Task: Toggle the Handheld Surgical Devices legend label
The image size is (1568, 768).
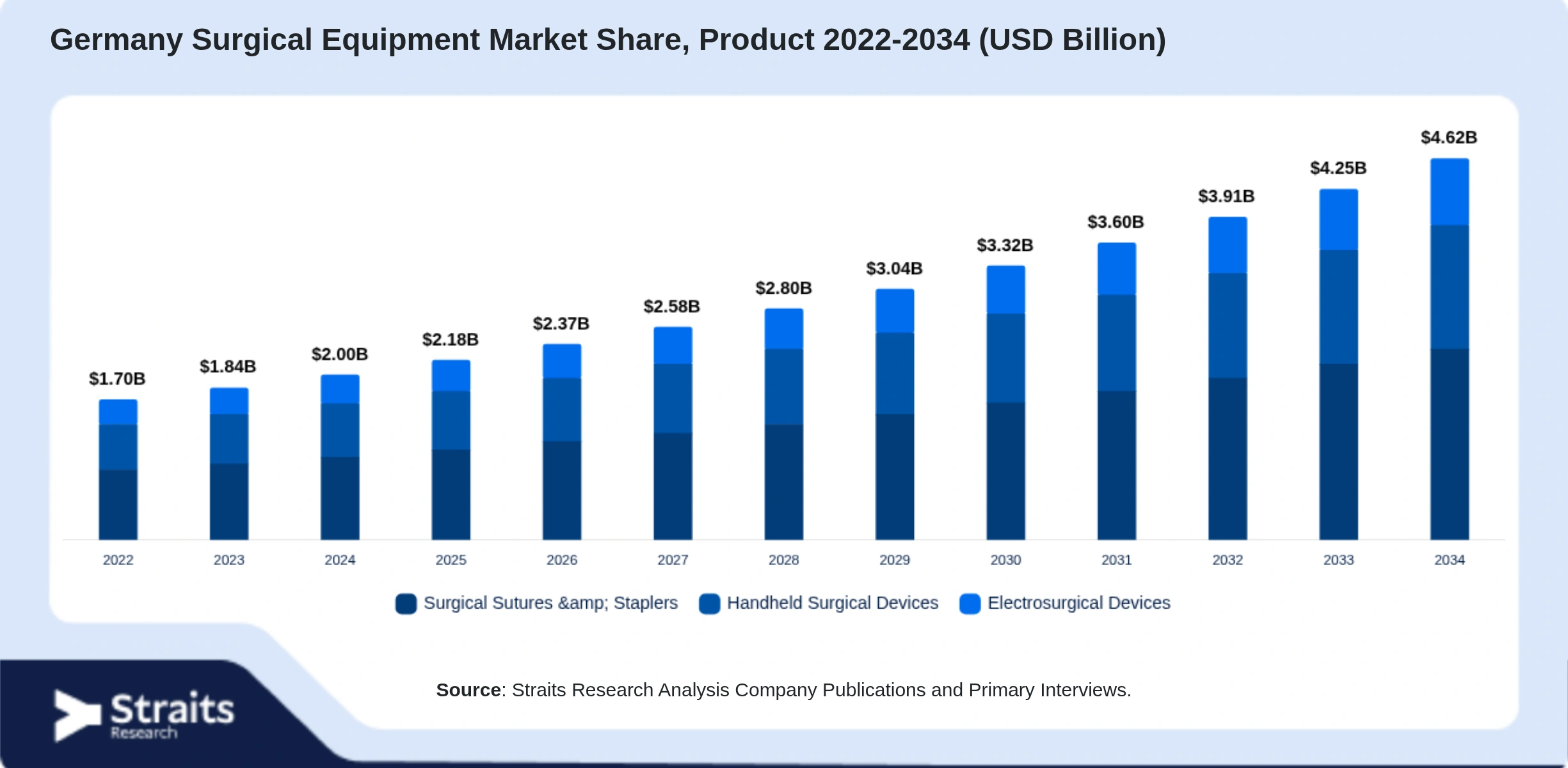Action: point(833,603)
